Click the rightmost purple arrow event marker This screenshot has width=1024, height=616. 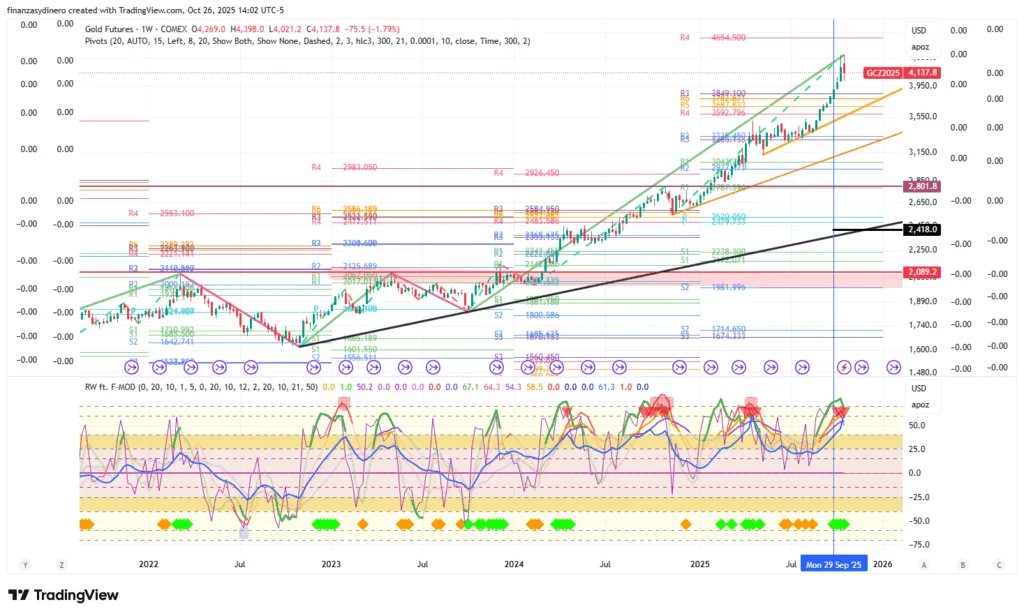pyautogui.click(x=886, y=368)
